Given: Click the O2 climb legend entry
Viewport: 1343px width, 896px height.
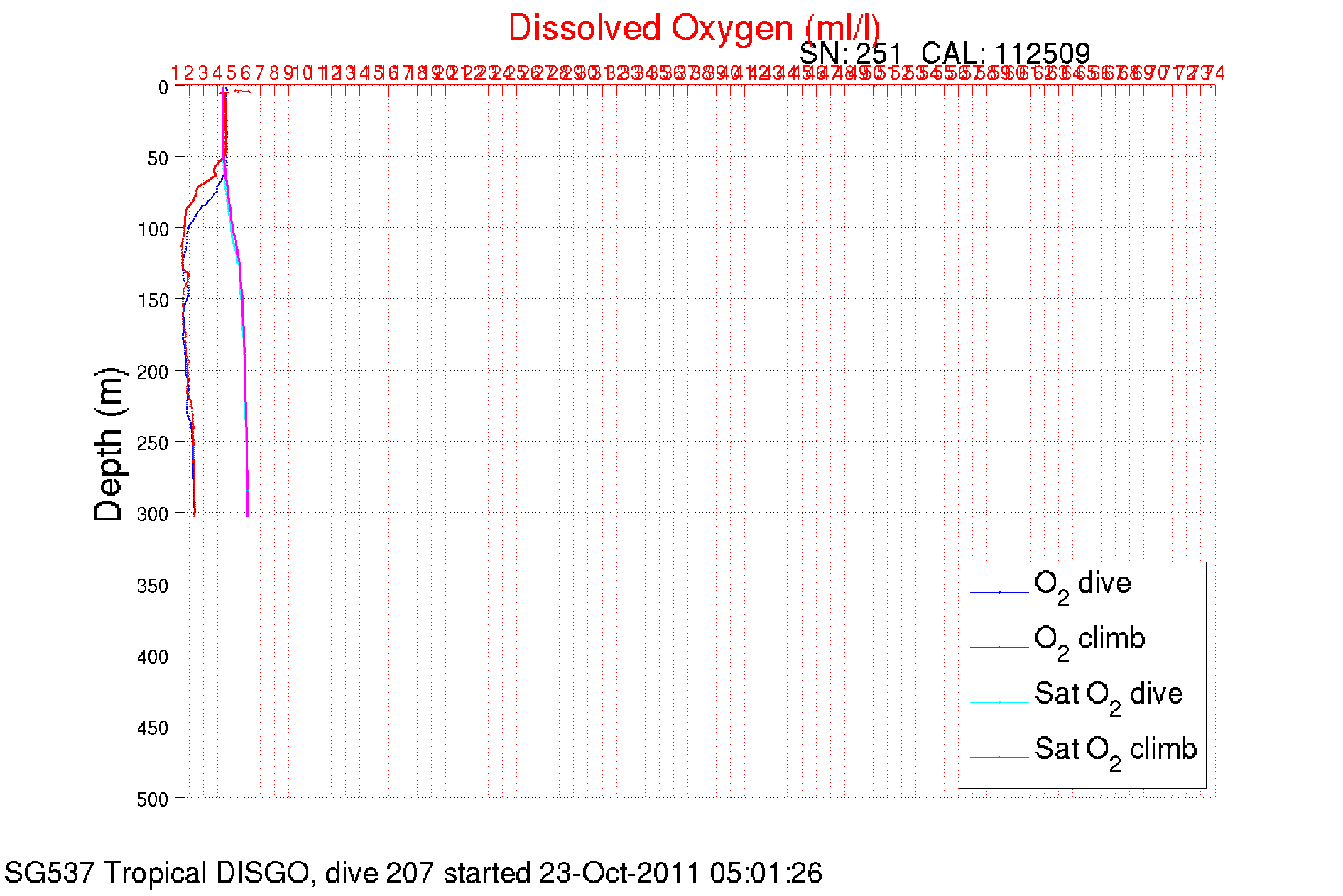Looking at the screenshot, I should pos(1089,643).
